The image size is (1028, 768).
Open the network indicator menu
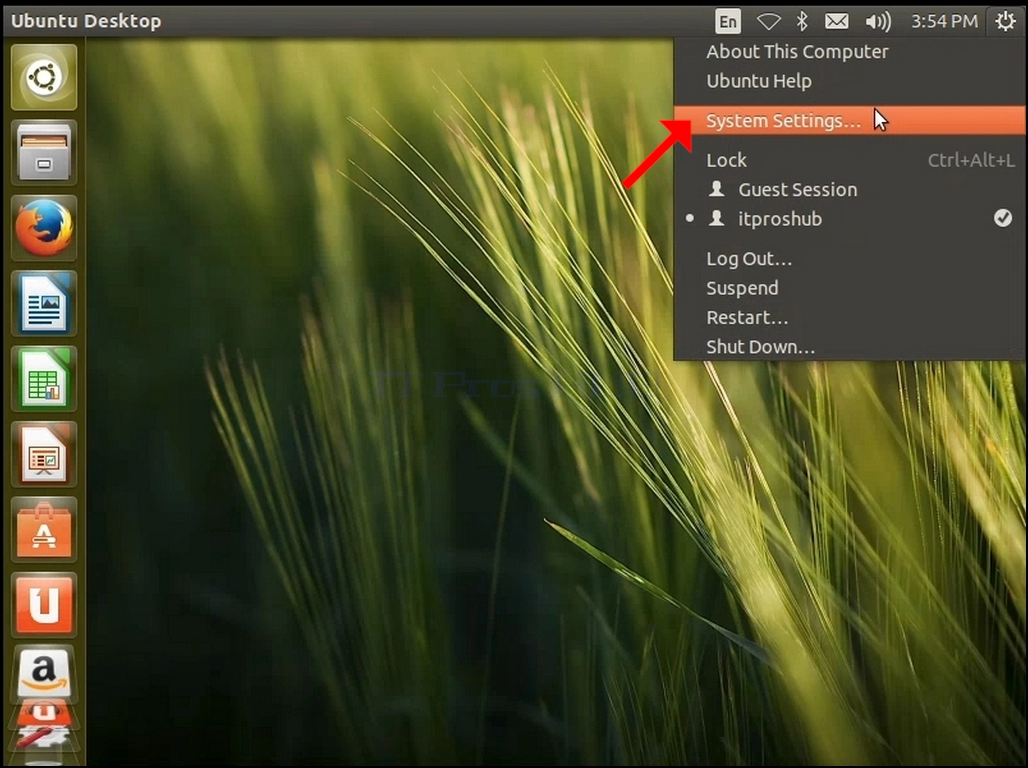[768, 22]
